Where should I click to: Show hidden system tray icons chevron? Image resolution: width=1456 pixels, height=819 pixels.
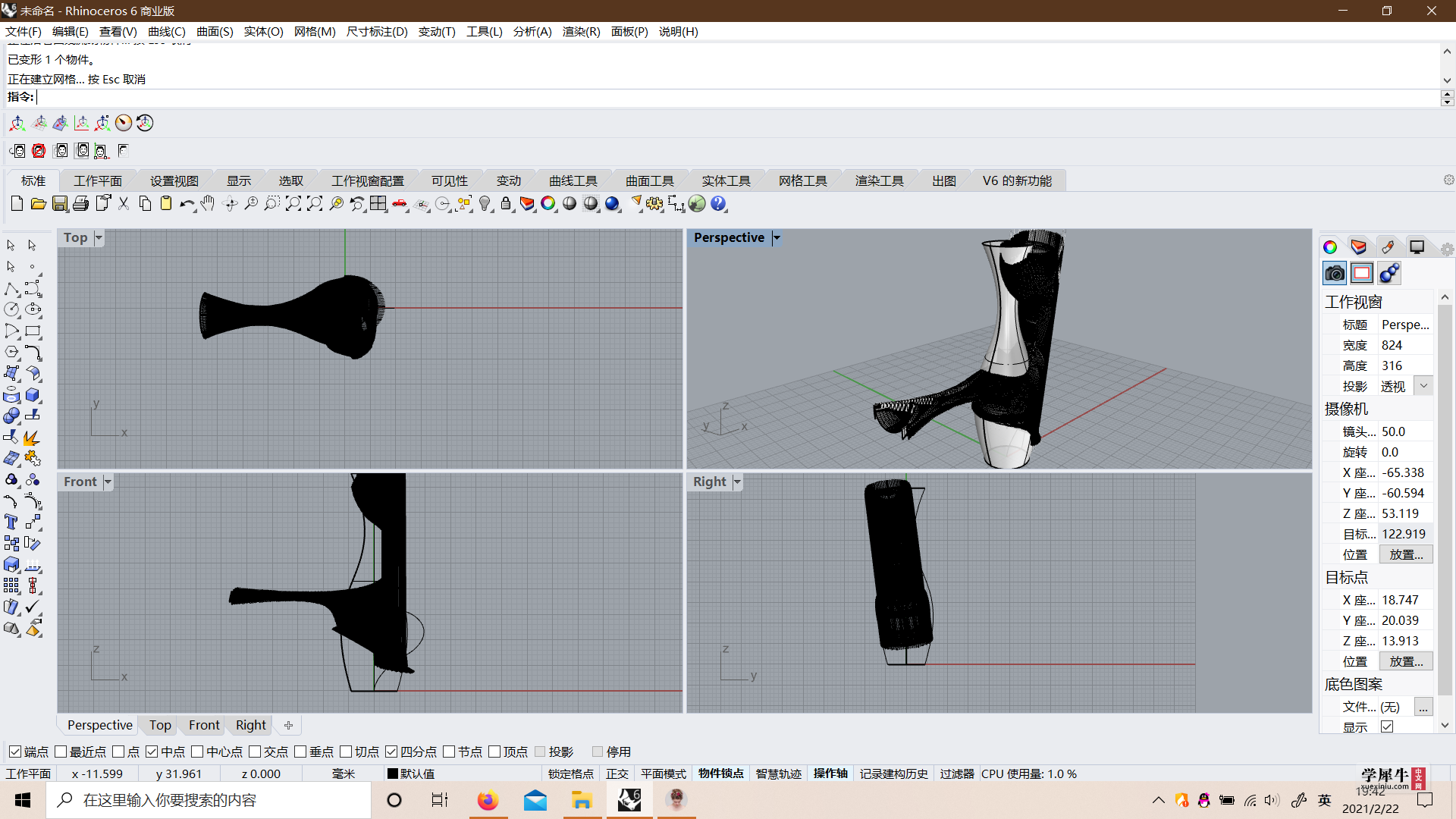(1159, 800)
